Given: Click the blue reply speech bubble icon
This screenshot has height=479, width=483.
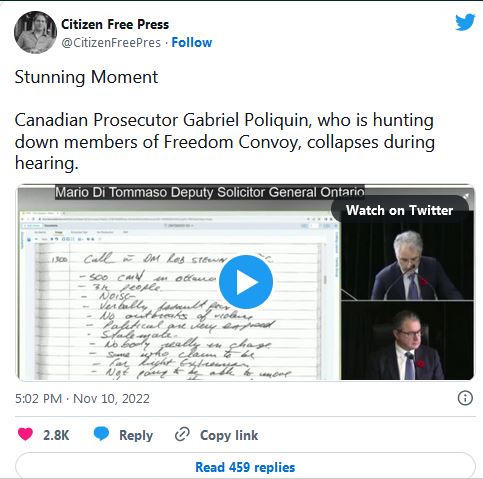Looking at the screenshot, I should point(101,434).
